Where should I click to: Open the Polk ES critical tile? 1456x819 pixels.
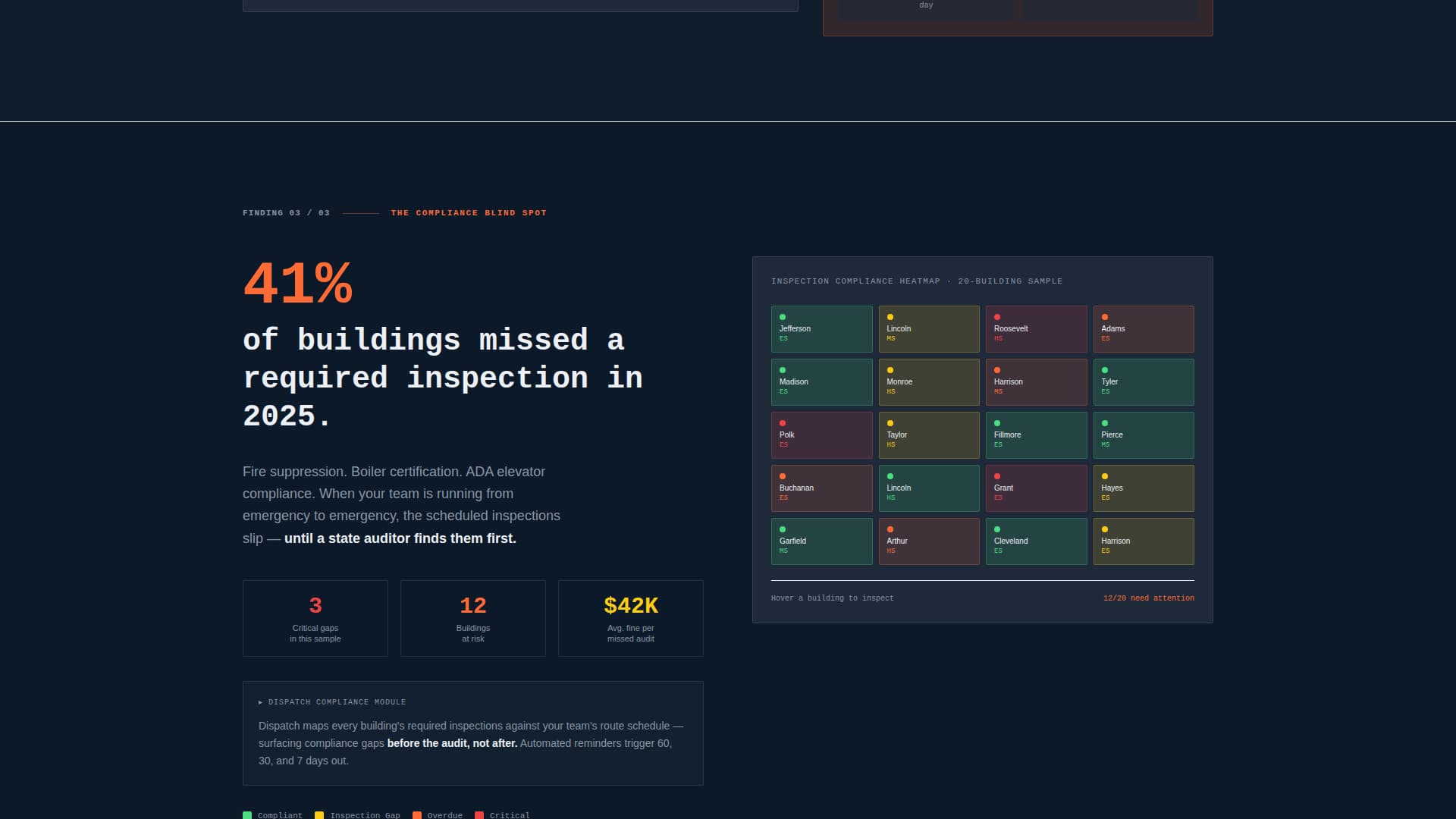click(x=821, y=435)
